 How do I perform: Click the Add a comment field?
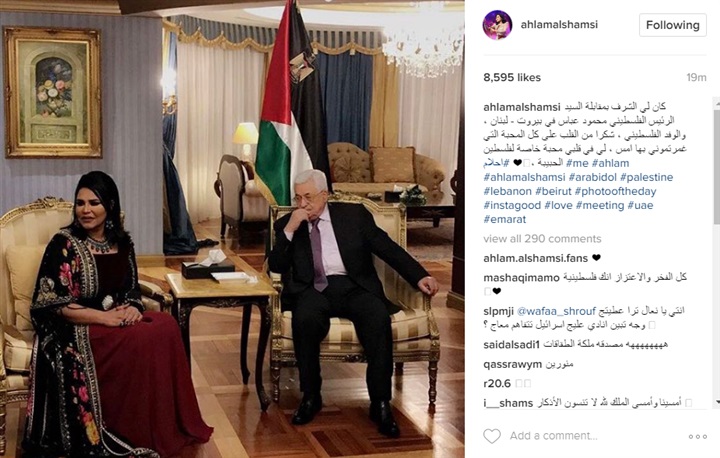[553, 436]
